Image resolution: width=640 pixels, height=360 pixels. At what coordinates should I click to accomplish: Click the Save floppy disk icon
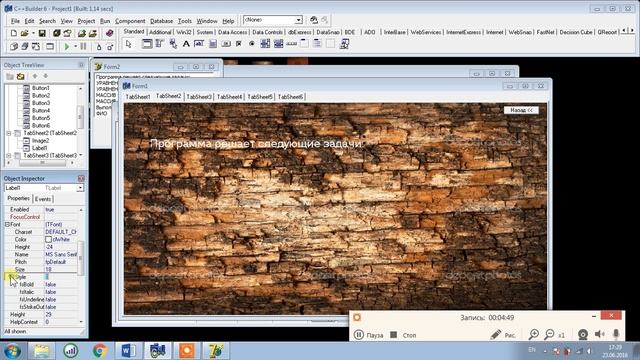[42, 33]
